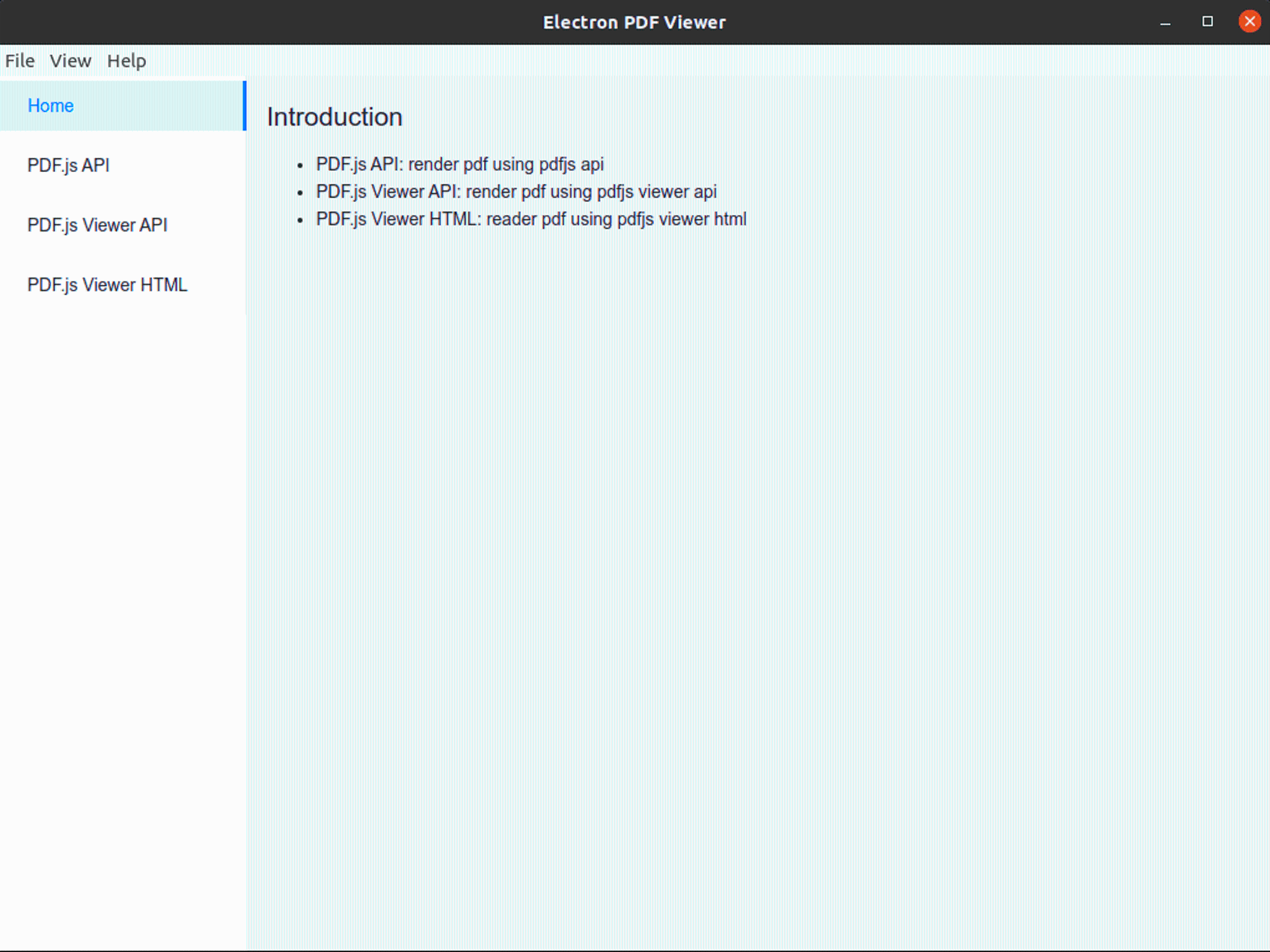This screenshot has height=952, width=1270.
Task: Select the Home sidebar item
Action: 123,105
